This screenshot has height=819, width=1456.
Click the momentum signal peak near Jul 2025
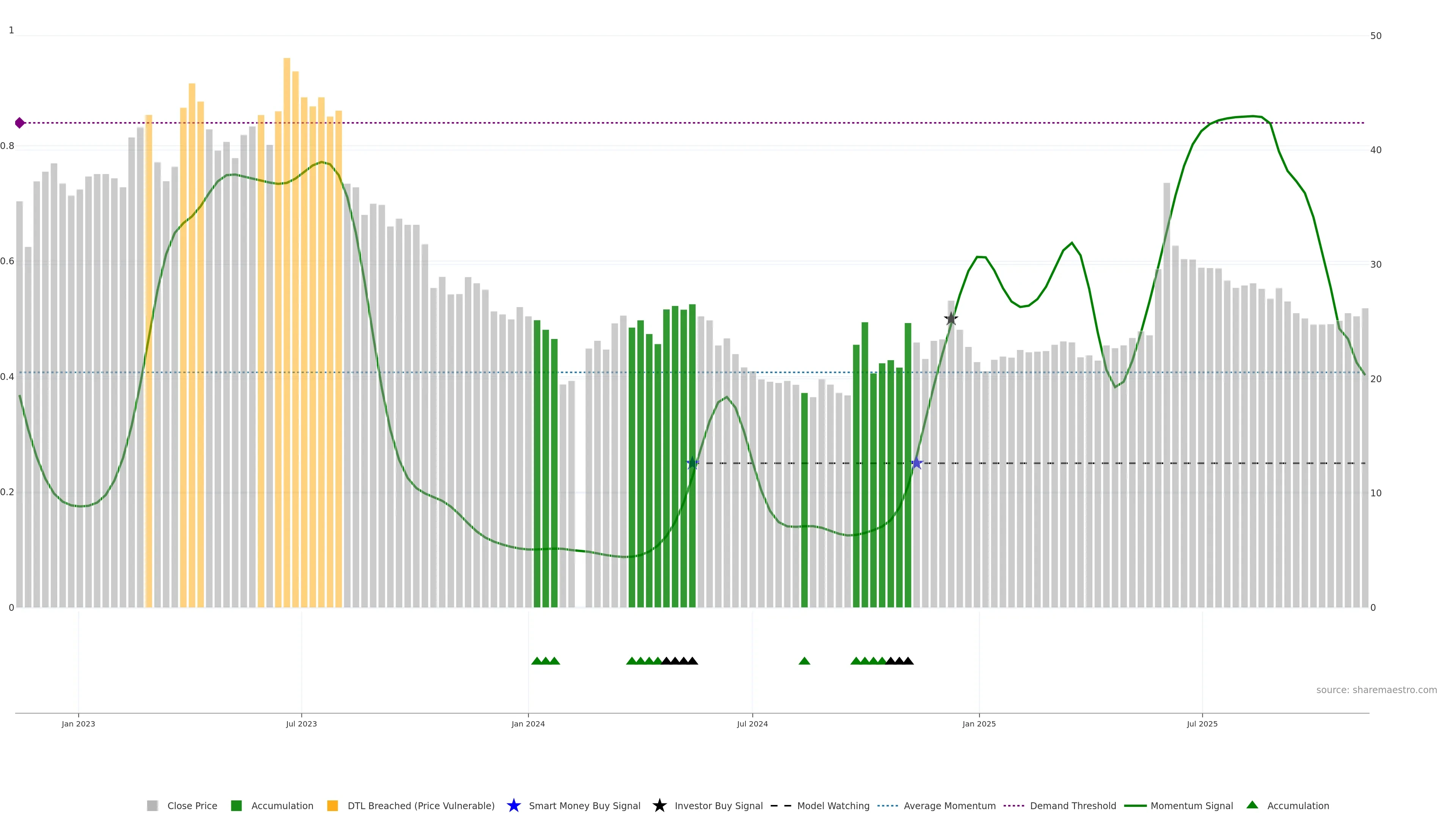pos(1252,116)
